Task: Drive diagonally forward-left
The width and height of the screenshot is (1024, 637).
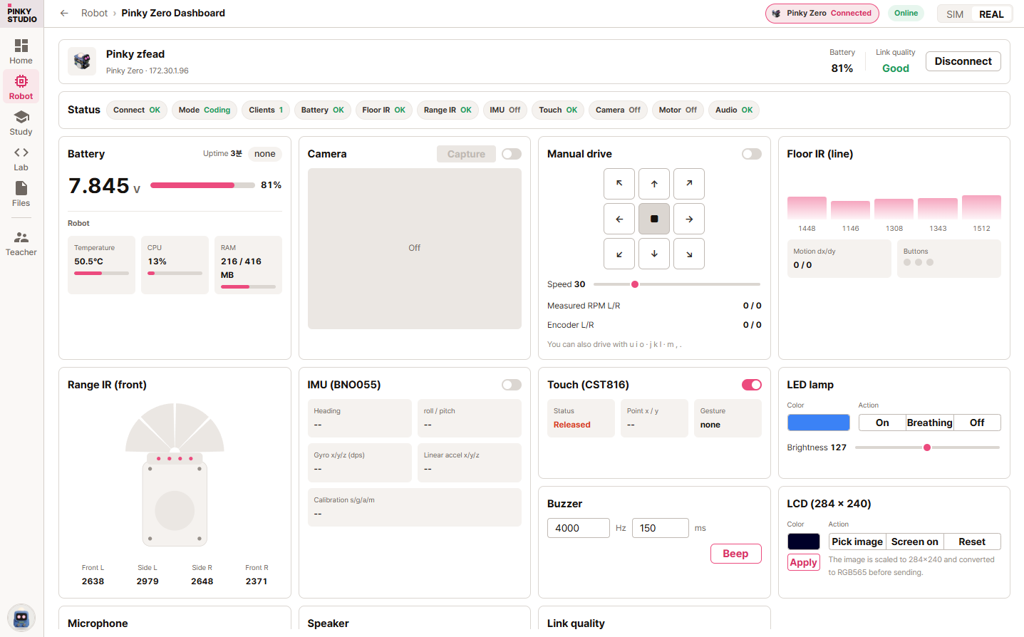Action: tap(619, 184)
